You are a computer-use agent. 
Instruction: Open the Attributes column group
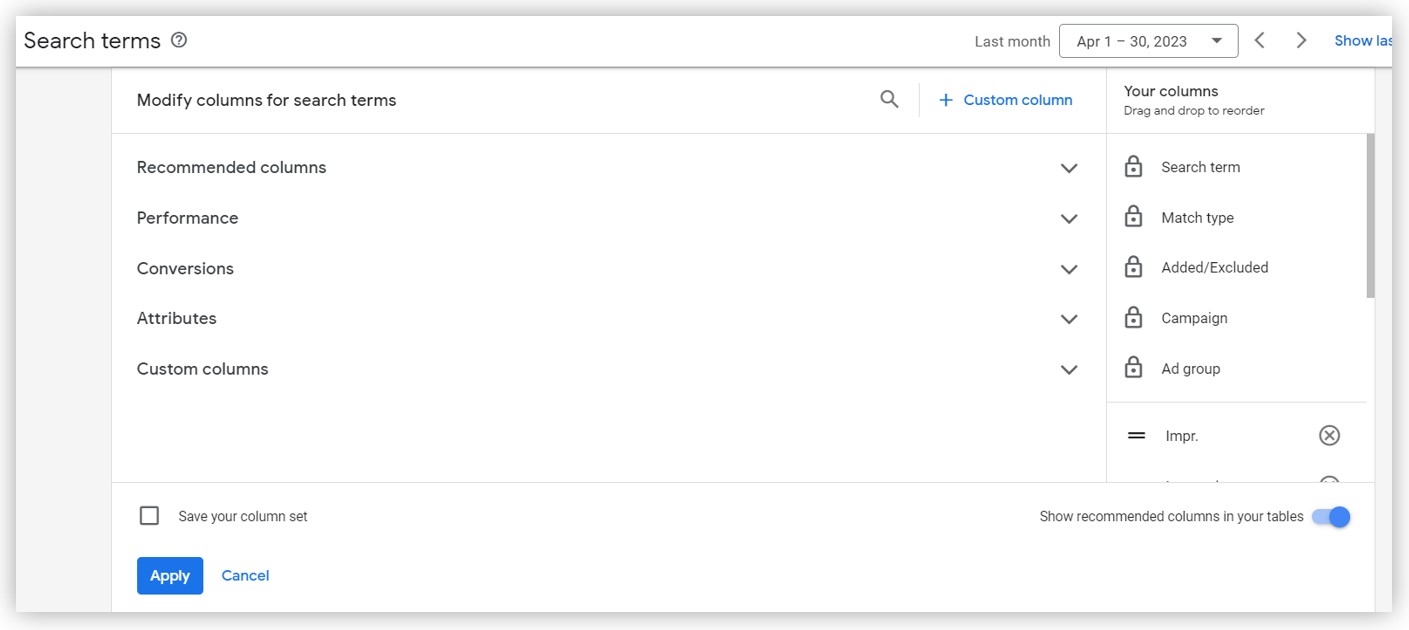[607, 318]
